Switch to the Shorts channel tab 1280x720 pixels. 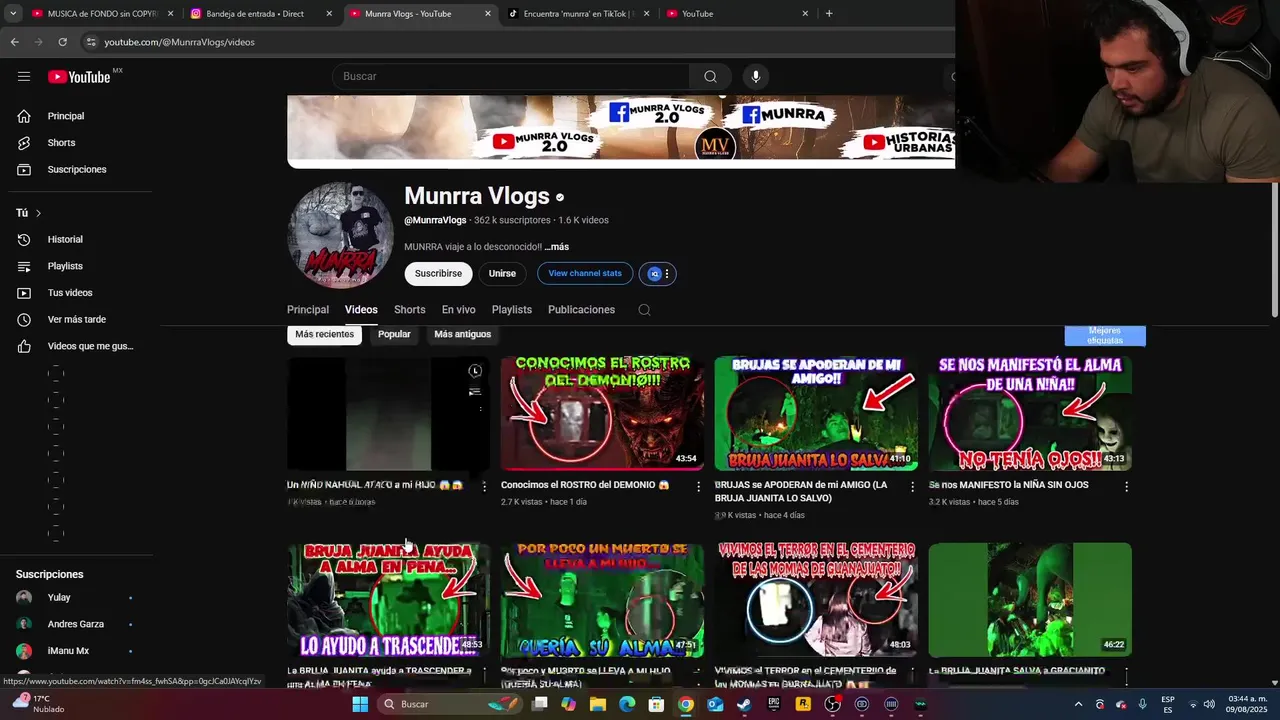(x=409, y=310)
